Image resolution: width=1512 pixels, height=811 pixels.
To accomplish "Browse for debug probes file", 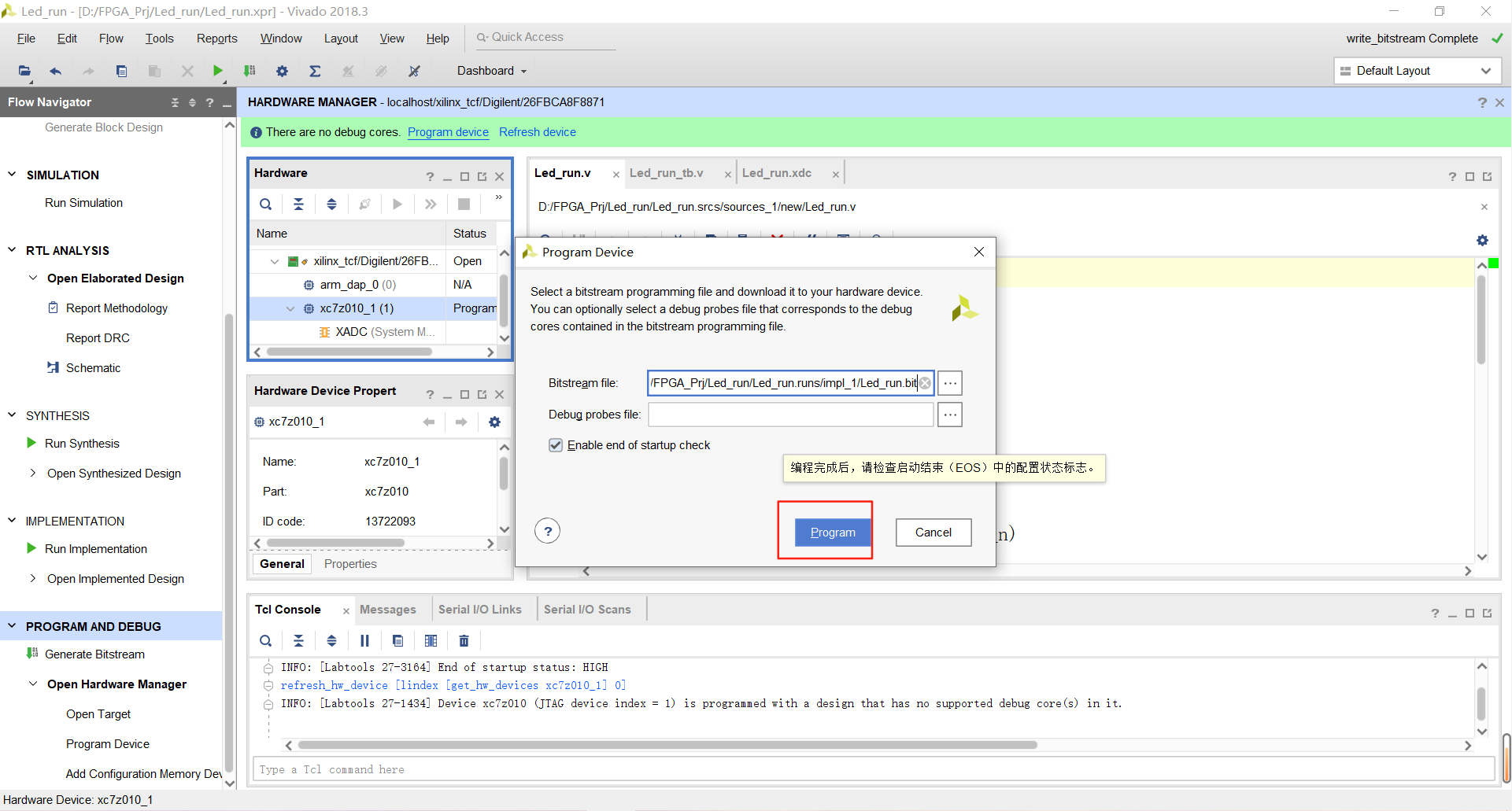I will [950, 415].
